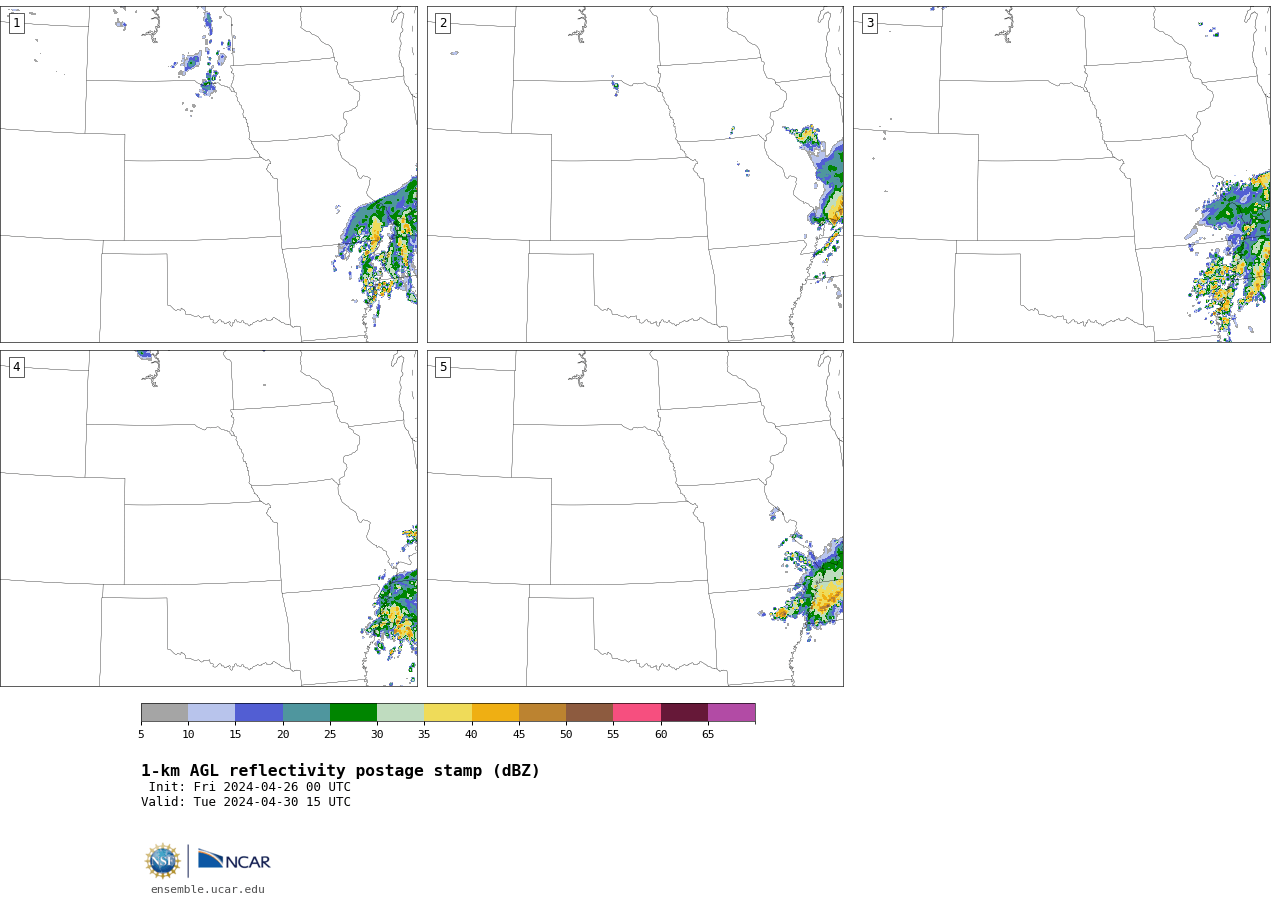Click the 1-km AGL reflectivity title
The width and height of the screenshot is (1280, 901).
coord(340,771)
